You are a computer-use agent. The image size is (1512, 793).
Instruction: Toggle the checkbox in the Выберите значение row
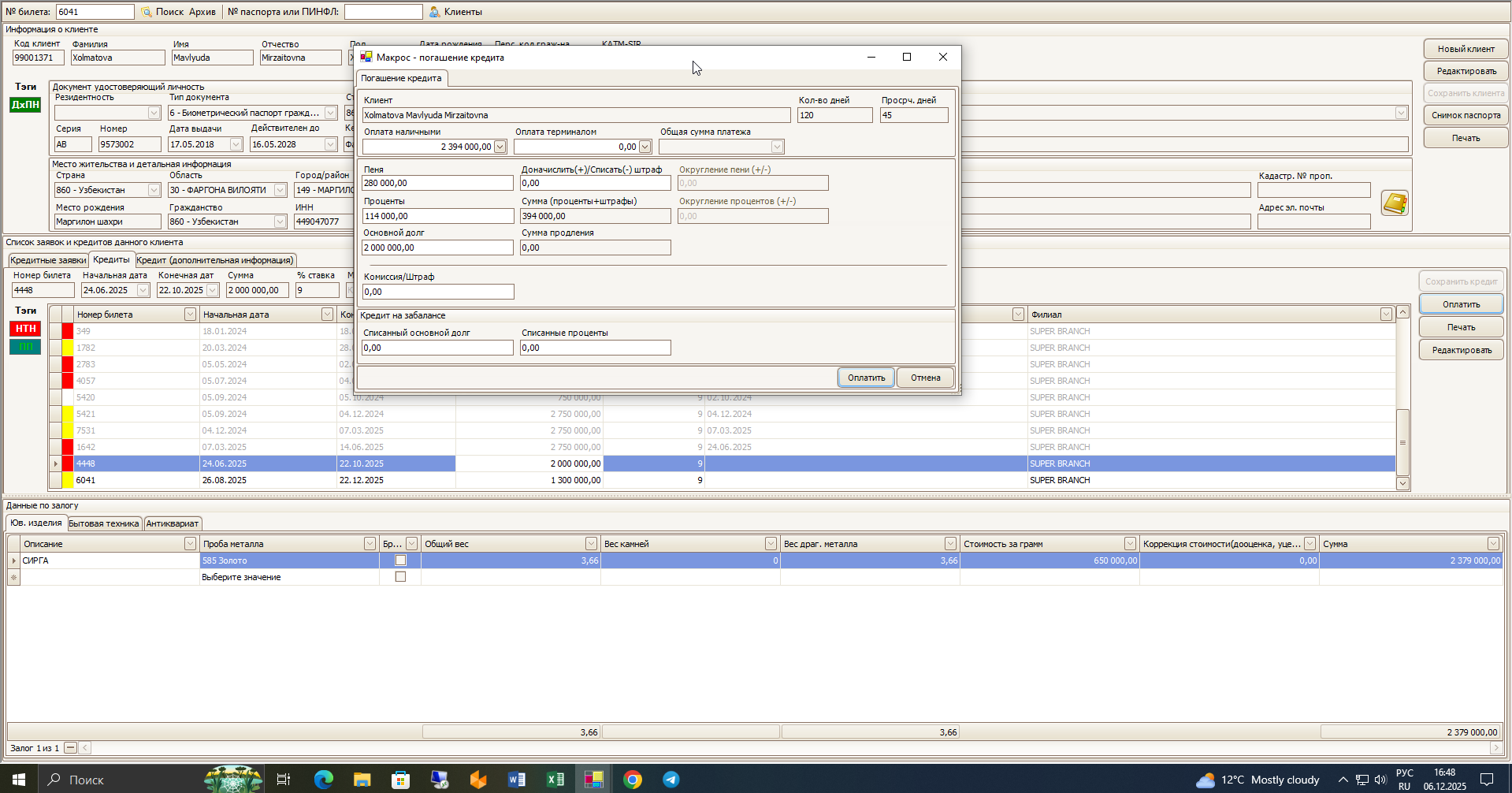(x=400, y=577)
